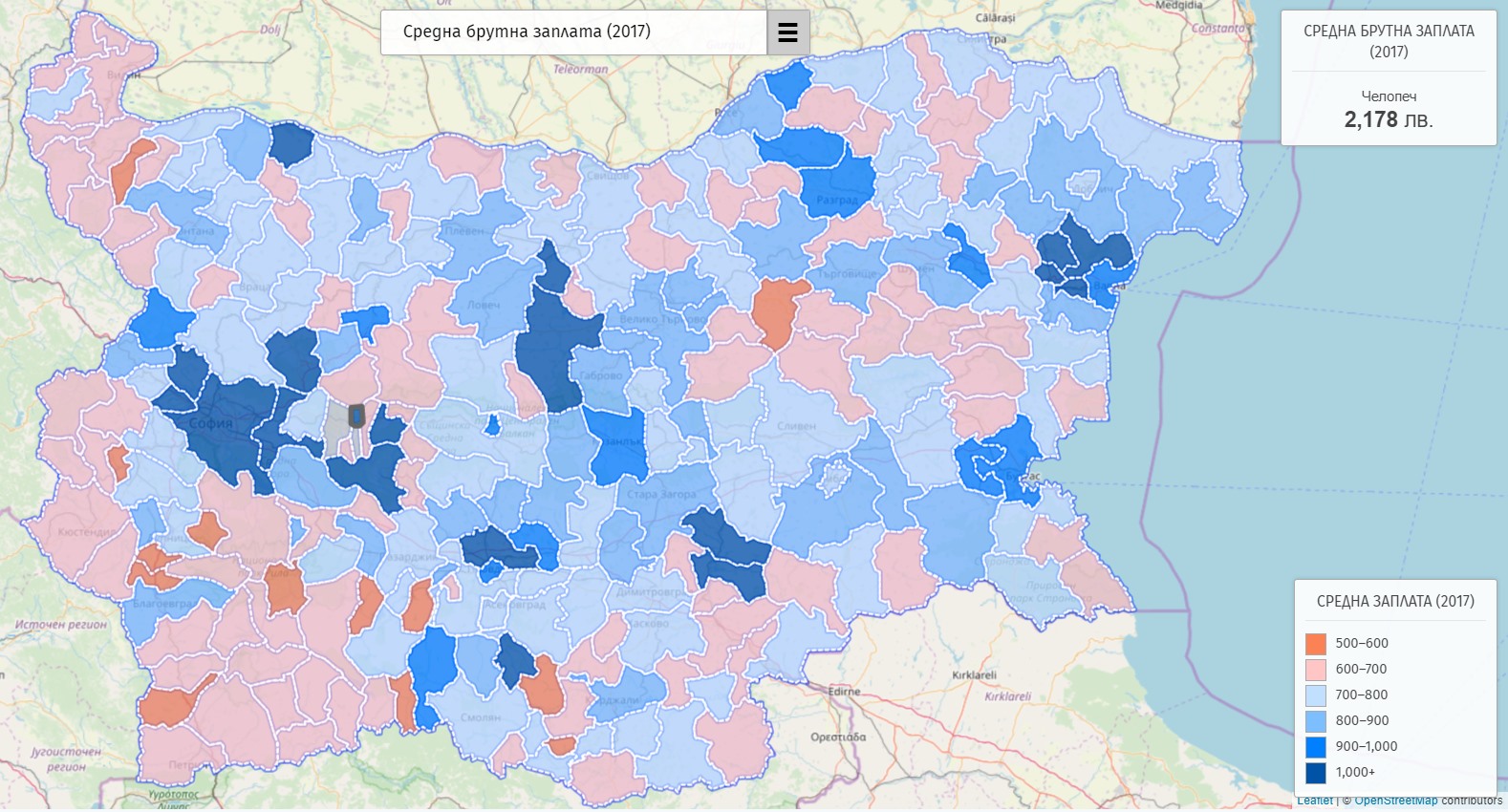This screenshot has width=1508, height=812.
Task: Click the СРЕДНА ЗАПЛАТА (2017) legend heading
Action: pyautogui.click(x=1395, y=601)
